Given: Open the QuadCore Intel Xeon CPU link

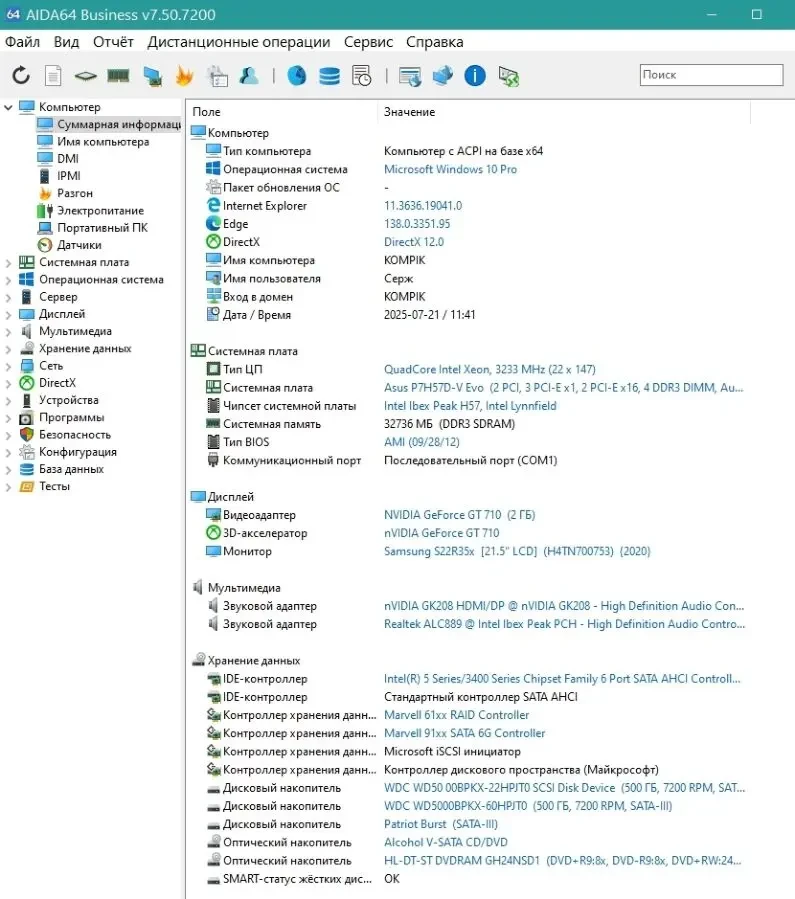Looking at the screenshot, I should tap(489, 369).
